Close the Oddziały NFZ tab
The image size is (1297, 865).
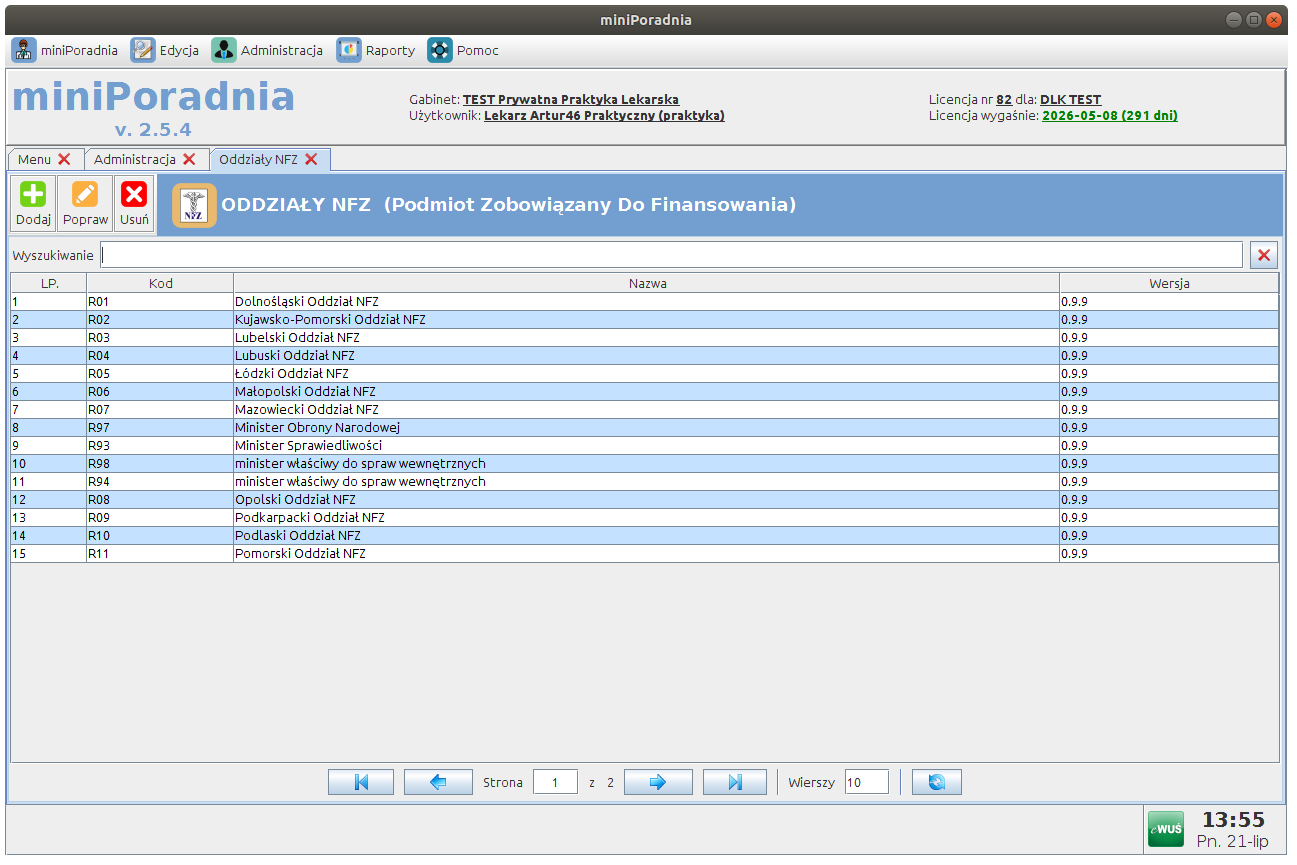pos(311,159)
